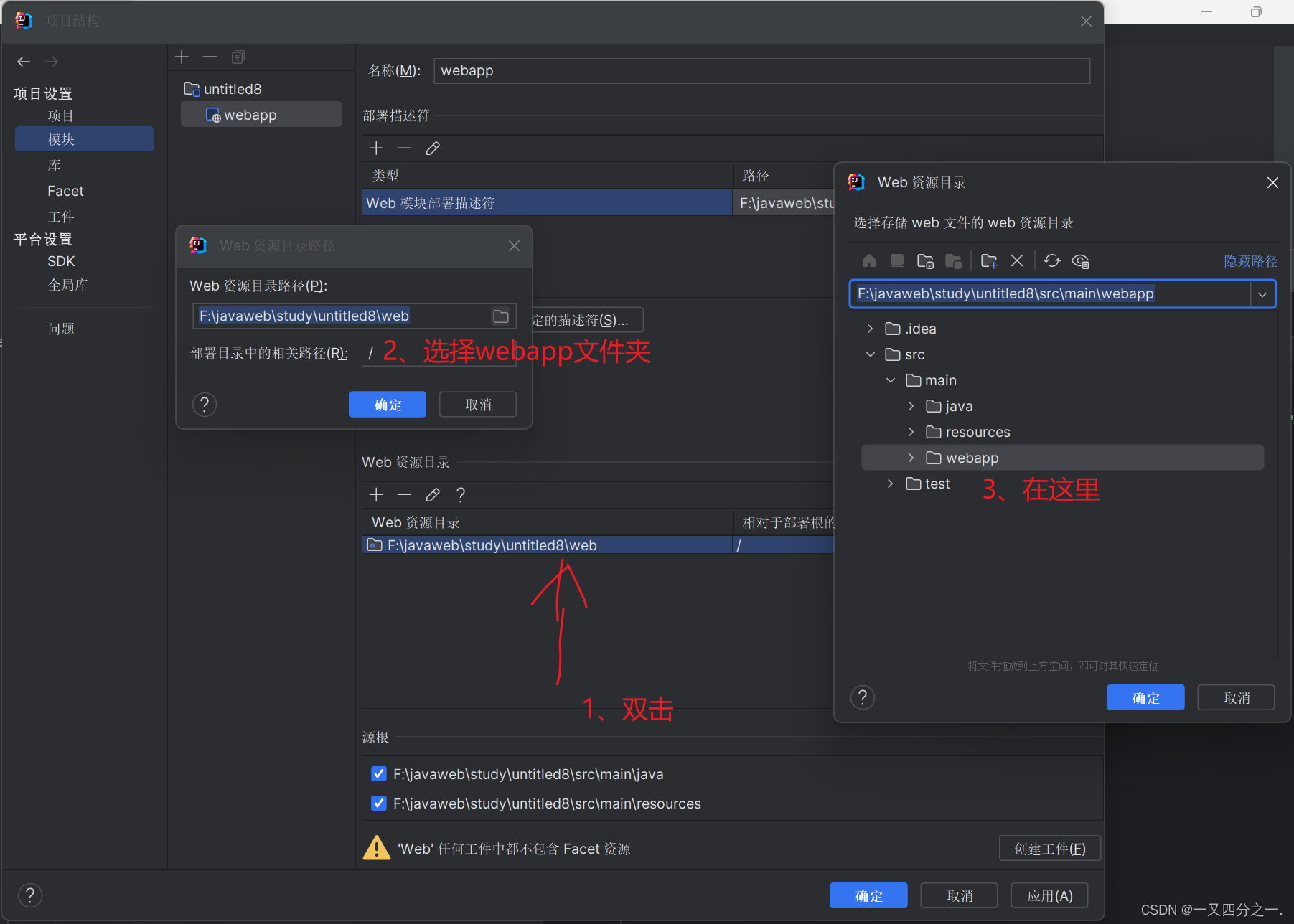Confirm 确定 in Web resource directory chooser
This screenshot has height=924, width=1294.
point(1145,698)
